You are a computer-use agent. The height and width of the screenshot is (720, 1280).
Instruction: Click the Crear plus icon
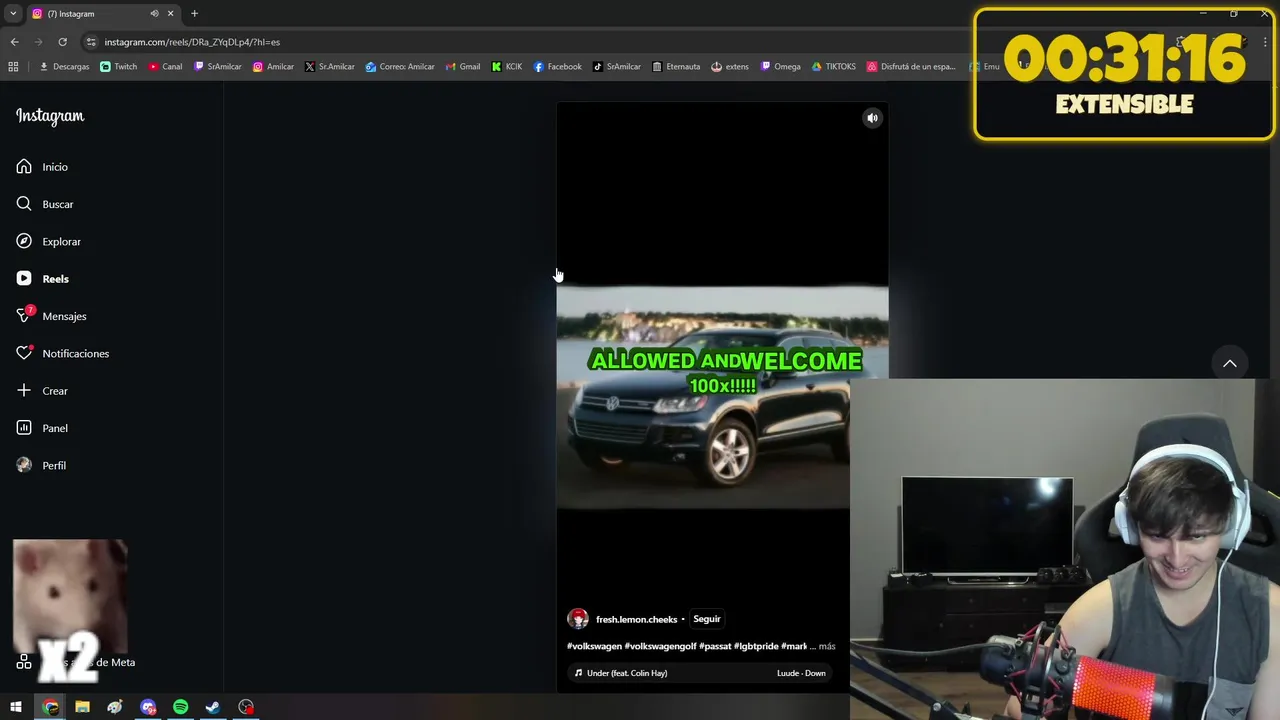(x=24, y=391)
